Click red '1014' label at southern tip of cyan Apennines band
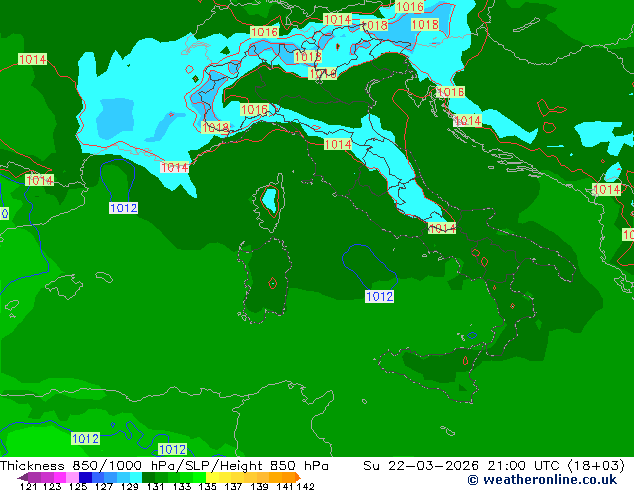 (x=442, y=228)
